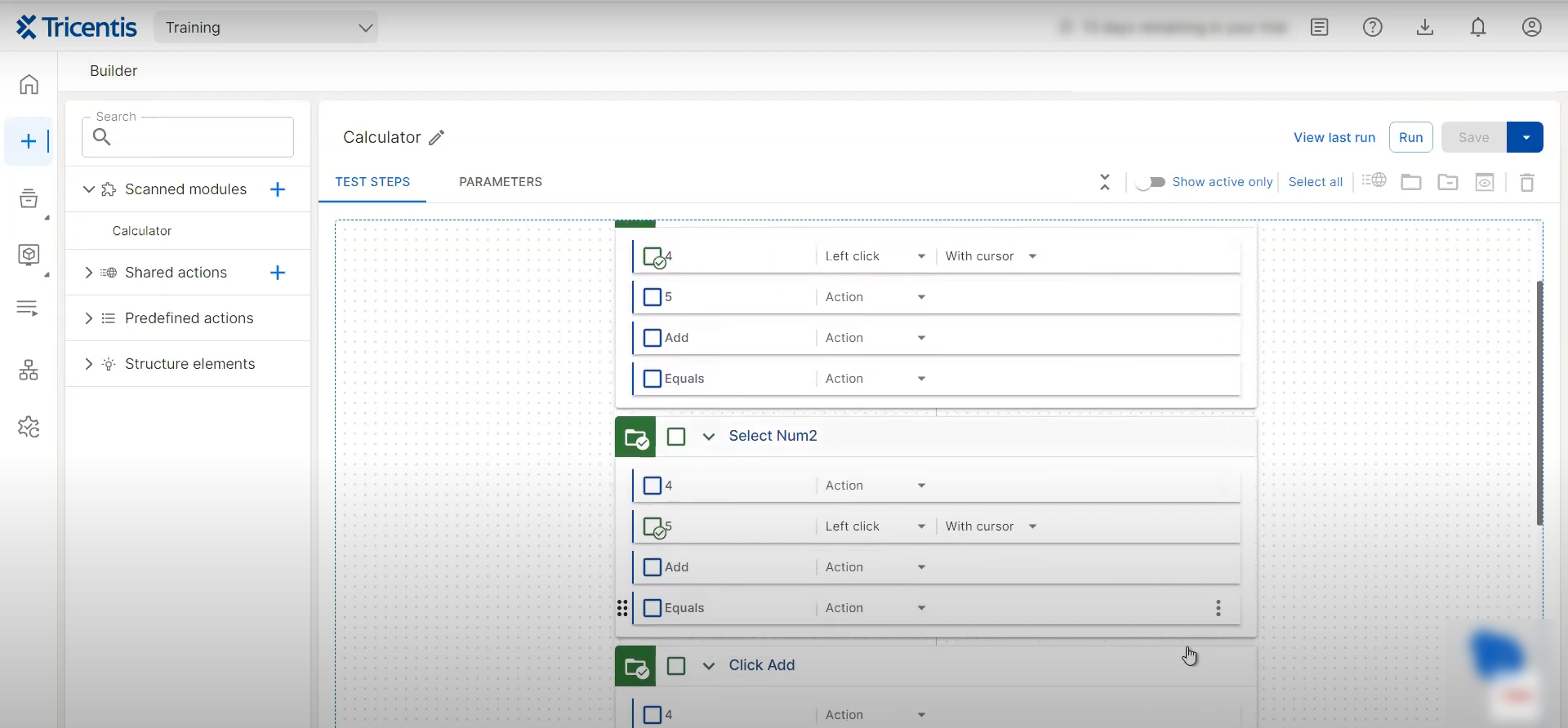Open the help question mark icon
Image resolution: width=1568 pixels, height=728 pixels.
click(1373, 27)
